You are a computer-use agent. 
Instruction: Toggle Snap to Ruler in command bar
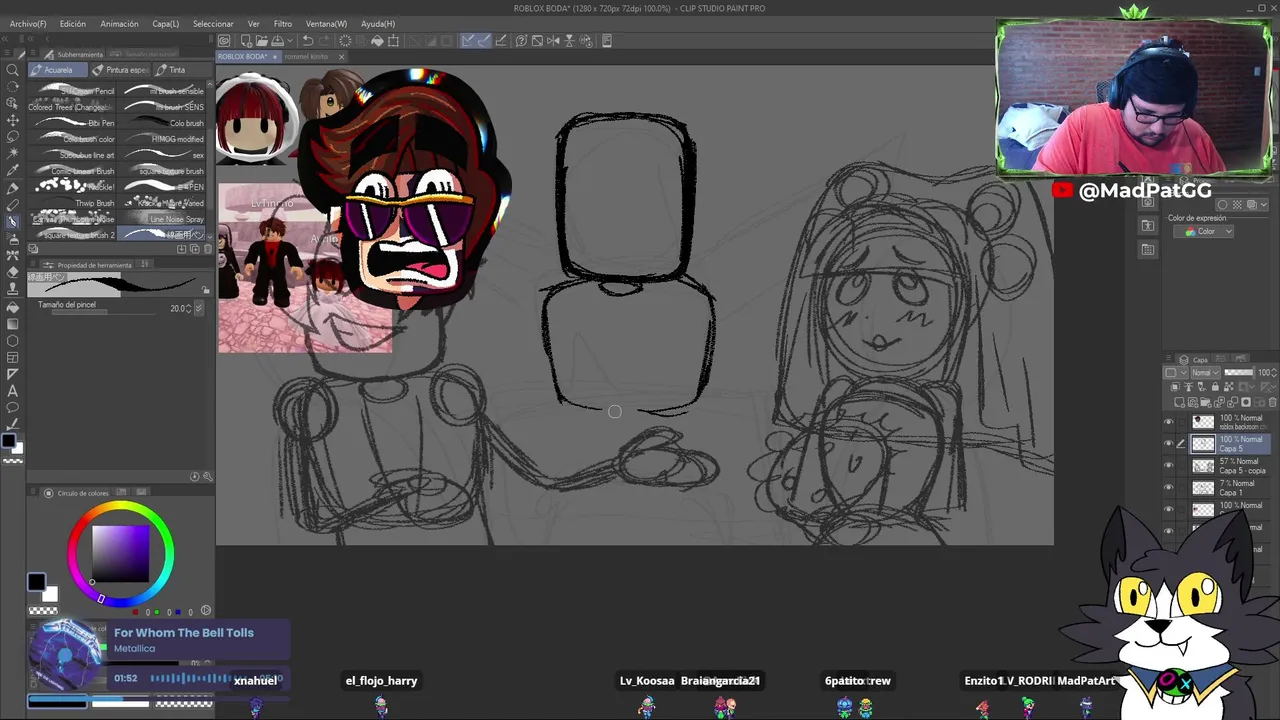[468, 41]
